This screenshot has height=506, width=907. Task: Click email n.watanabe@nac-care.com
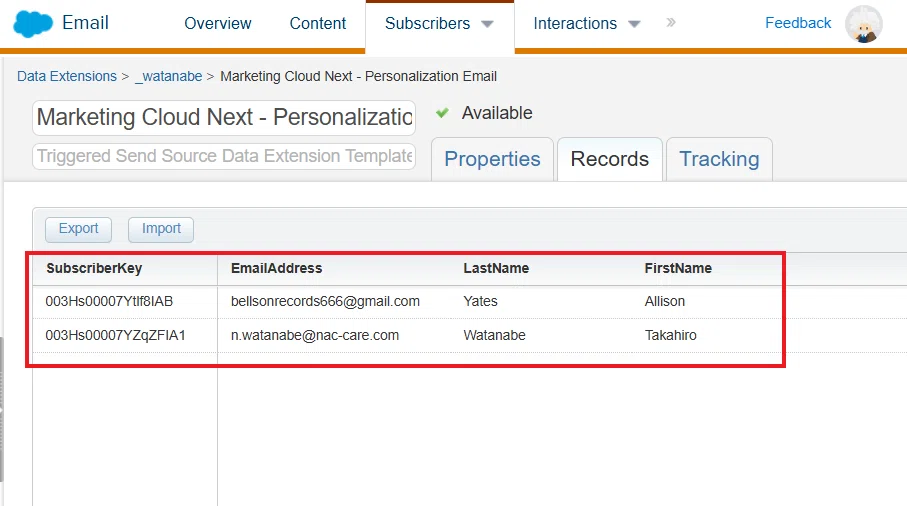click(315, 335)
